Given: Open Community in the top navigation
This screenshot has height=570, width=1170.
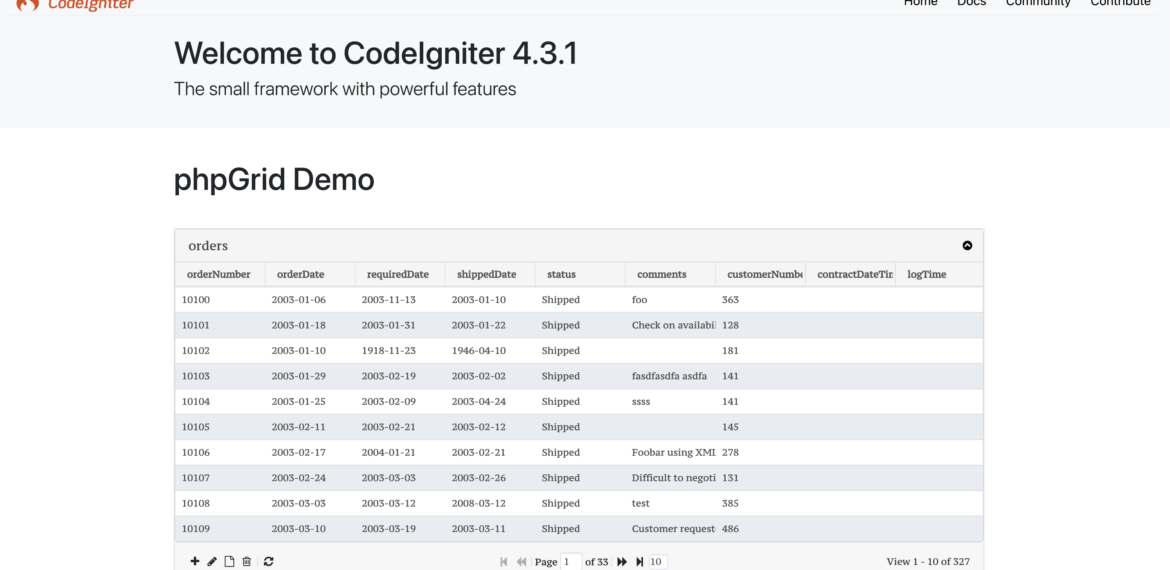Looking at the screenshot, I should point(1038,3).
